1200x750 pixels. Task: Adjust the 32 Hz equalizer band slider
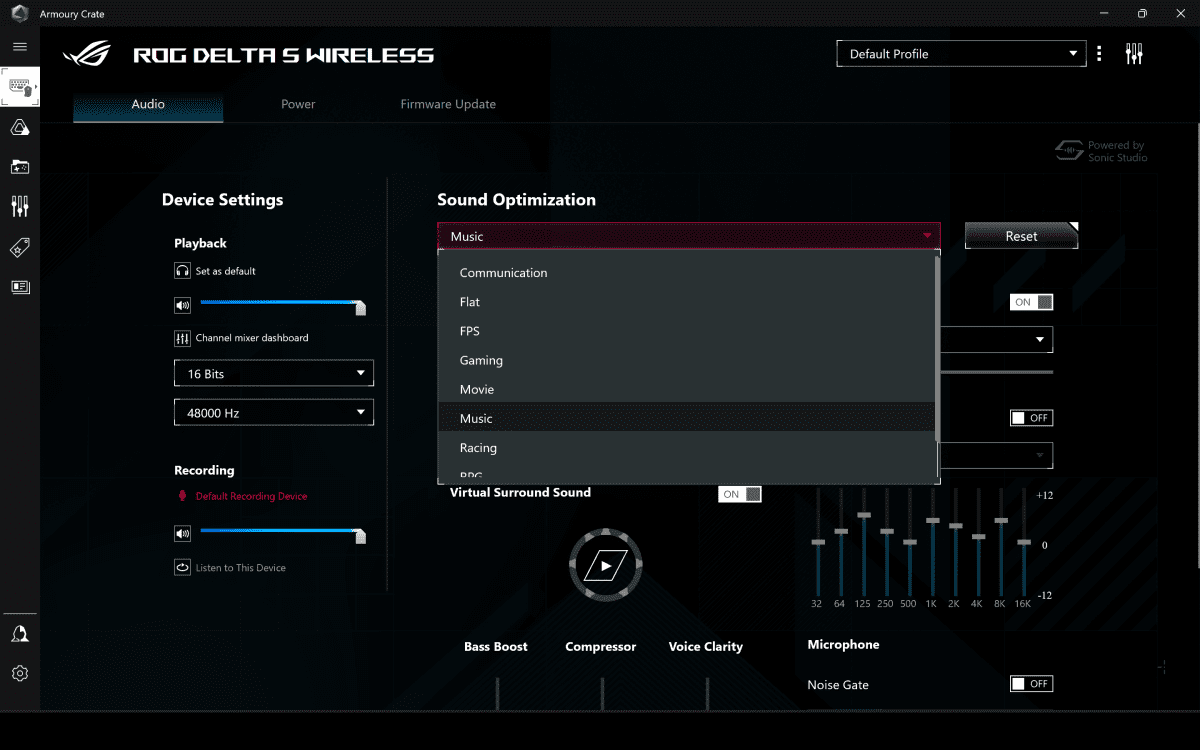[818, 542]
